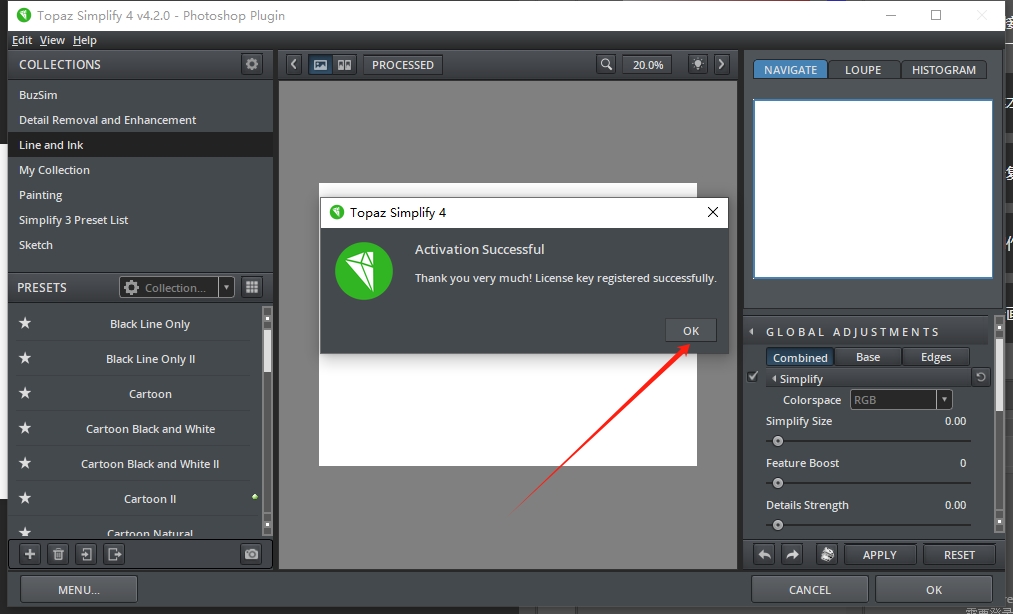Viewport: 1013px width, 614px height.
Task: Click the main OK button
Action: click(x=934, y=589)
